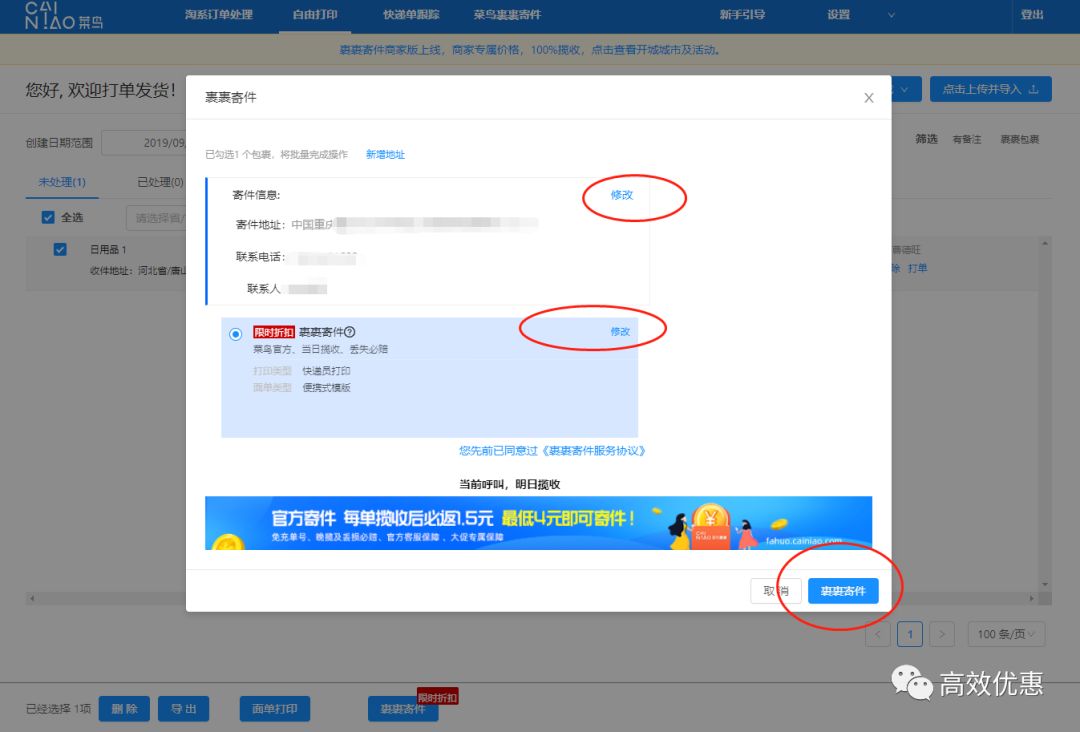Click the 删除 button in bottom bar
The image size is (1080, 732).
tap(124, 709)
